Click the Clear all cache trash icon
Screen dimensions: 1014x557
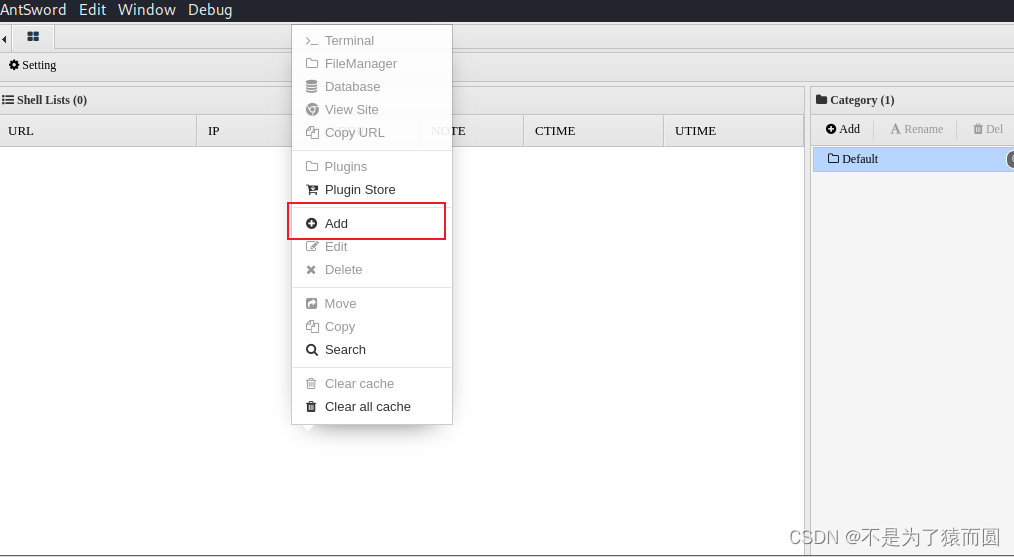pos(311,407)
